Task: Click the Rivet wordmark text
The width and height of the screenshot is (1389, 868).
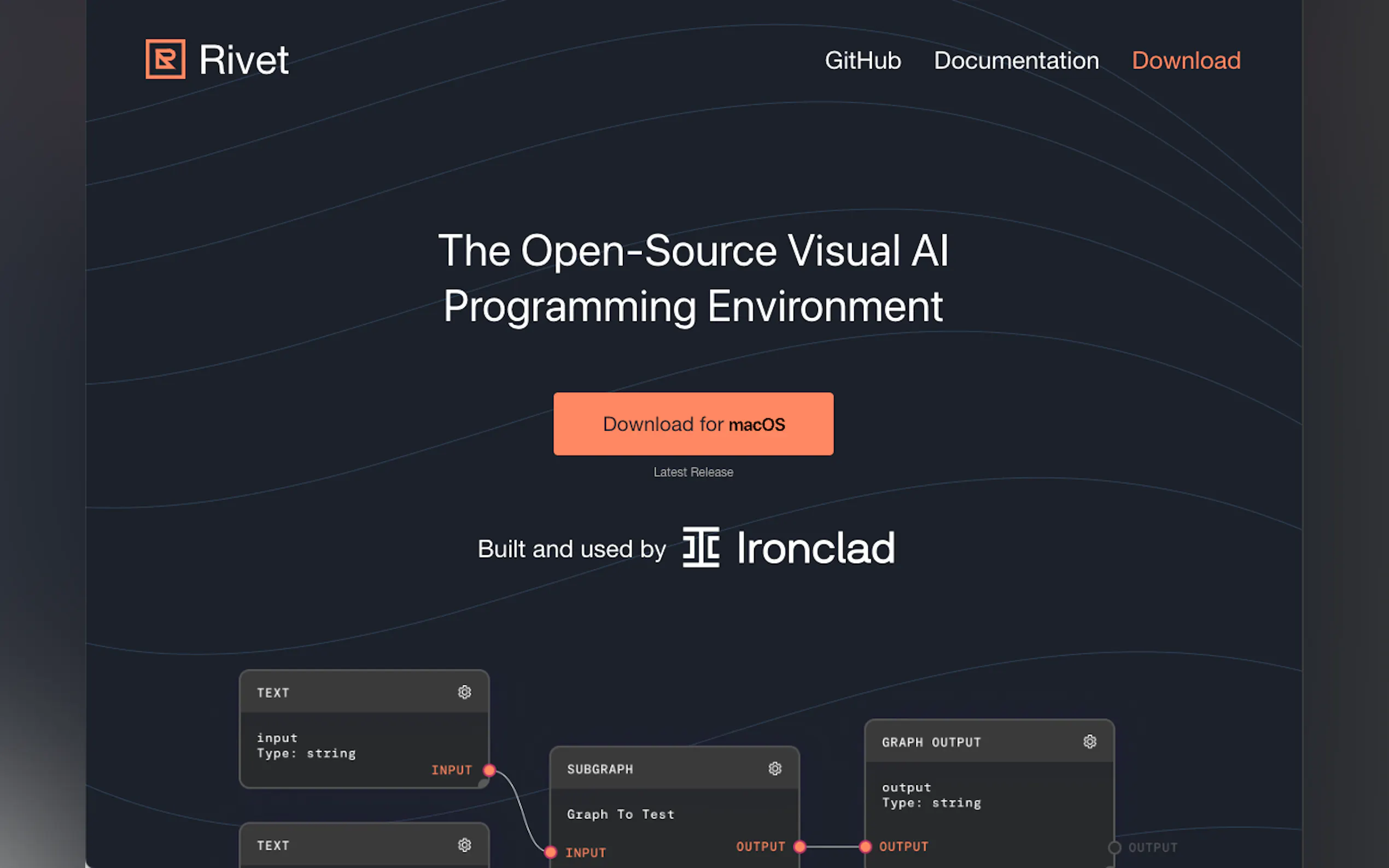Action: (243, 60)
